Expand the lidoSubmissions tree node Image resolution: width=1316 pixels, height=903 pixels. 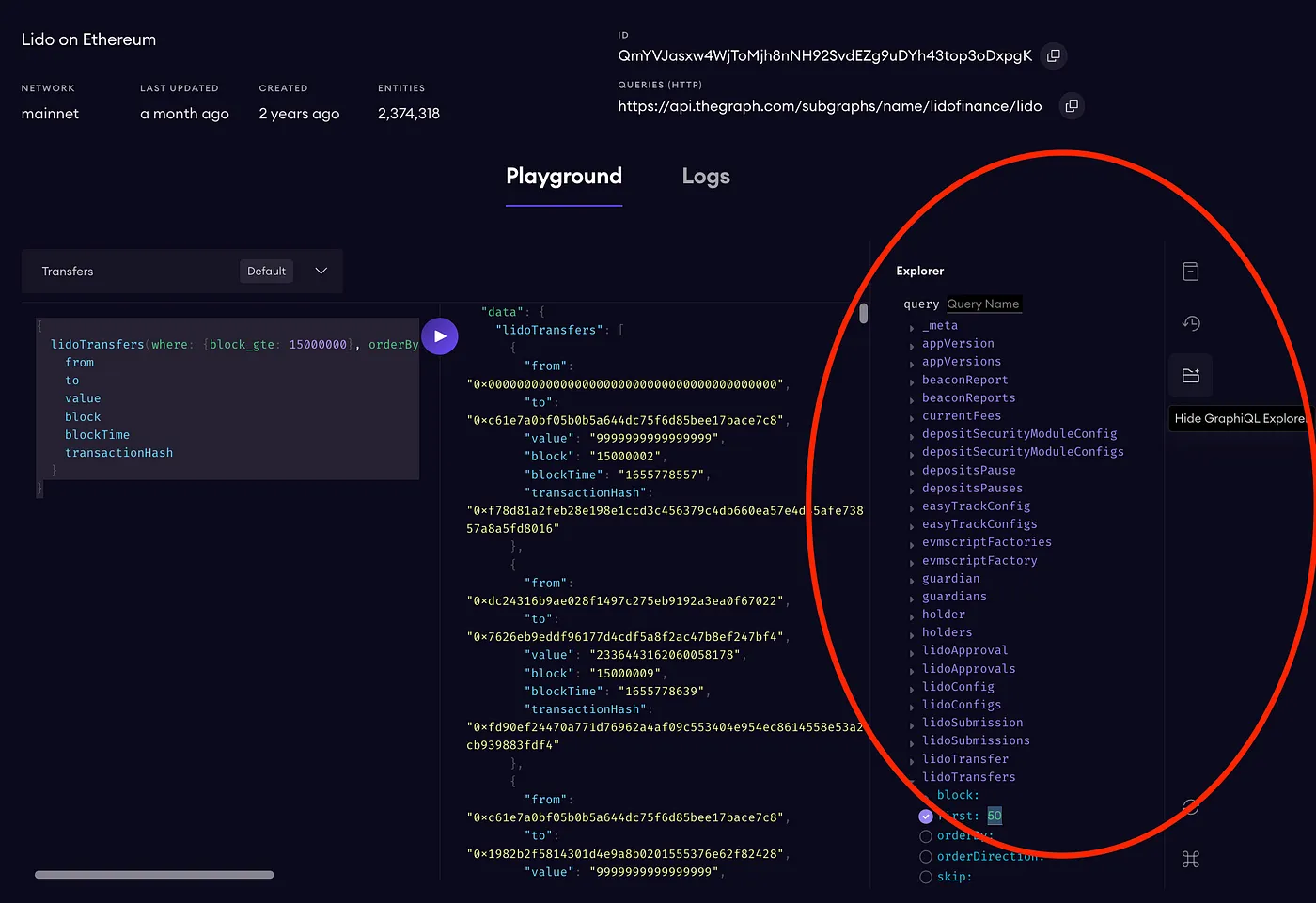pyautogui.click(x=975, y=741)
